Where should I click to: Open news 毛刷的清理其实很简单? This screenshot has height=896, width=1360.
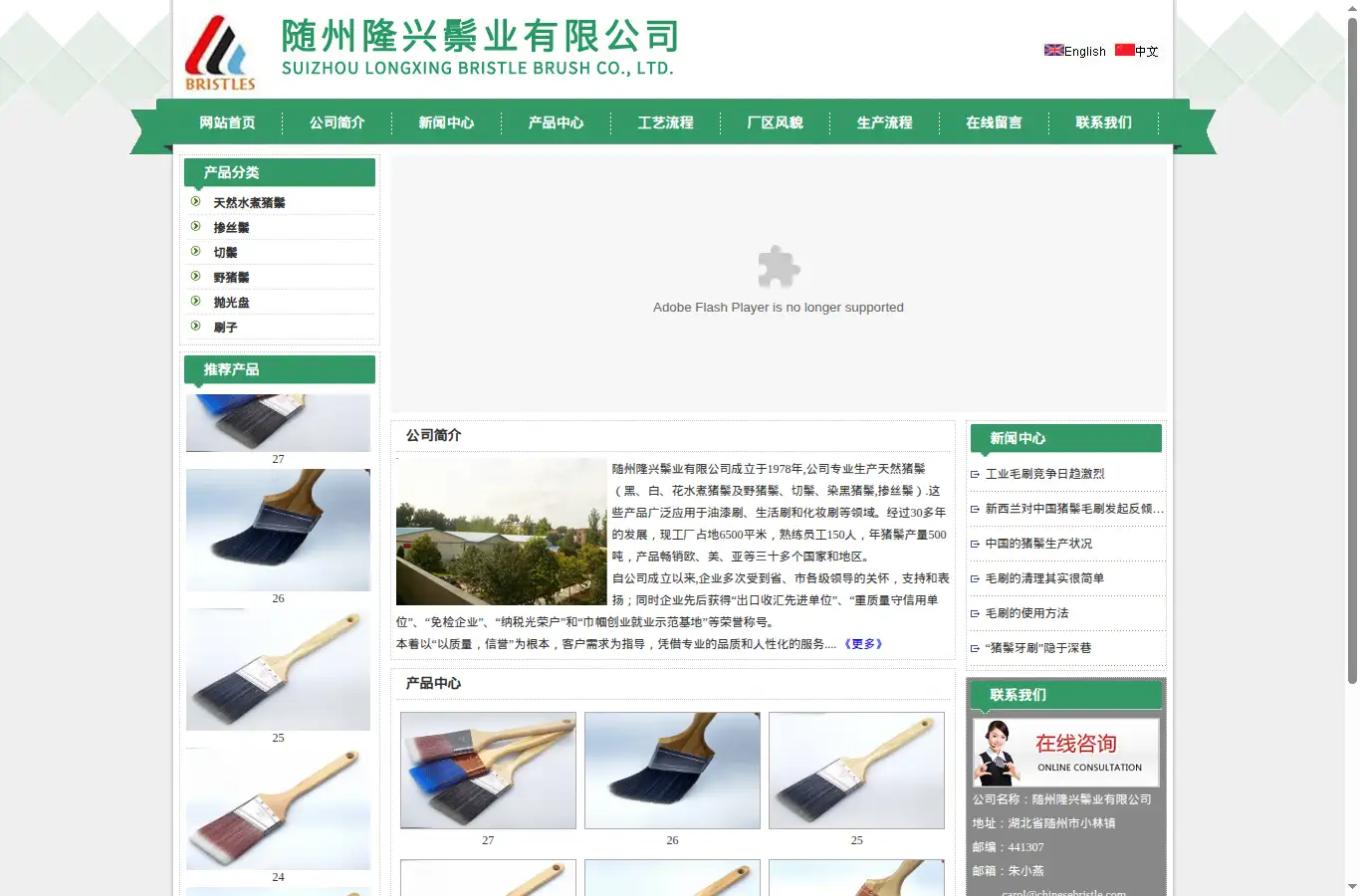1044,578
